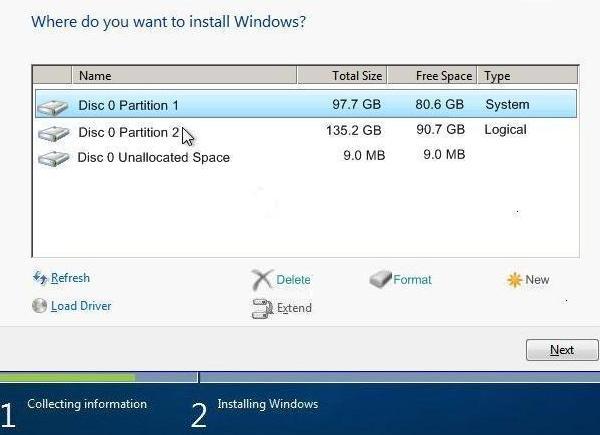The height and width of the screenshot is (435, 600).
Task: Choose the New link
Action: [x=537, y=280]
